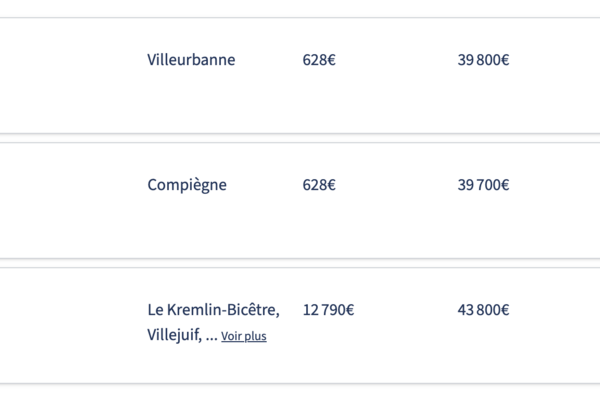Image resolution: width=600 pixels, height=400 pixels.
Task: Click the Villejuif text in the last row
Action: click(173, 336)
